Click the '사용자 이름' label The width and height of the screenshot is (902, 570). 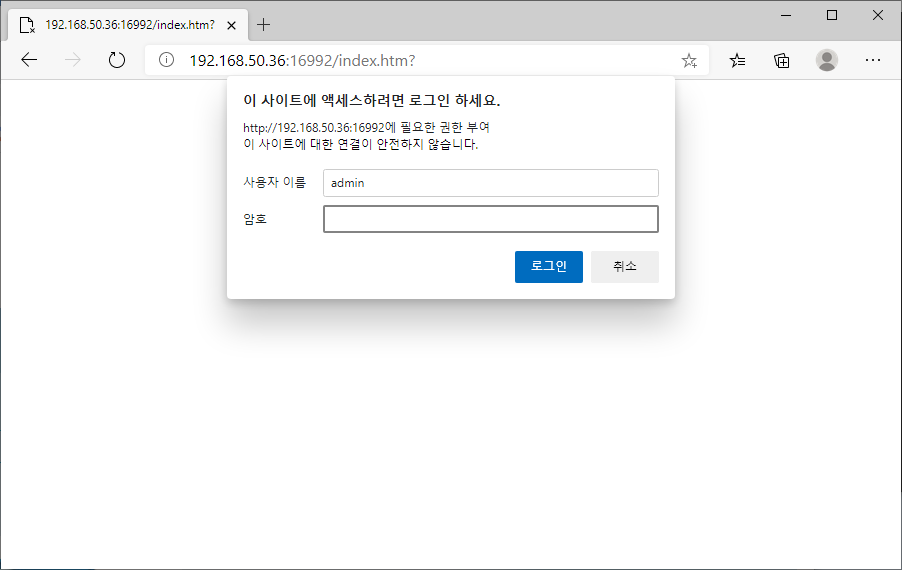274,182
